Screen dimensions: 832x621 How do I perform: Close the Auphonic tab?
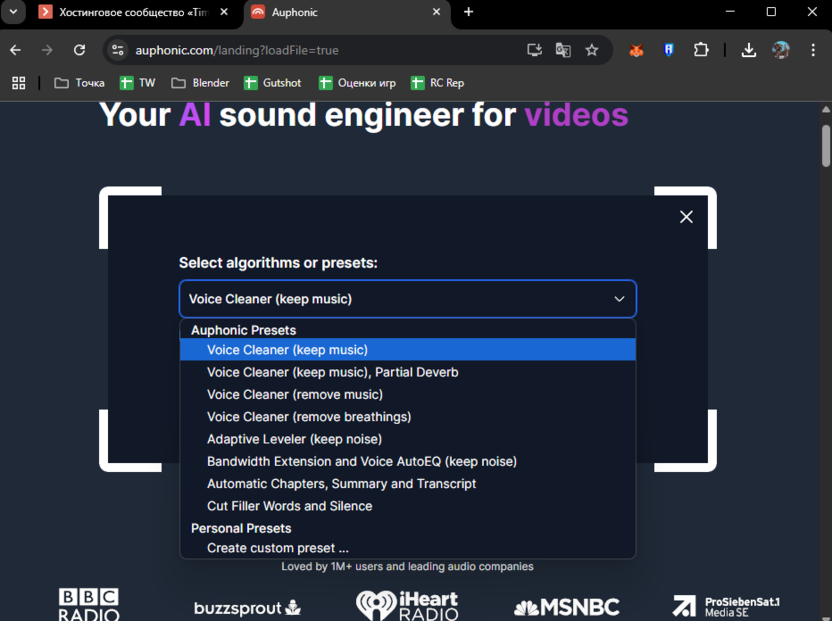(x=436, y=12)
